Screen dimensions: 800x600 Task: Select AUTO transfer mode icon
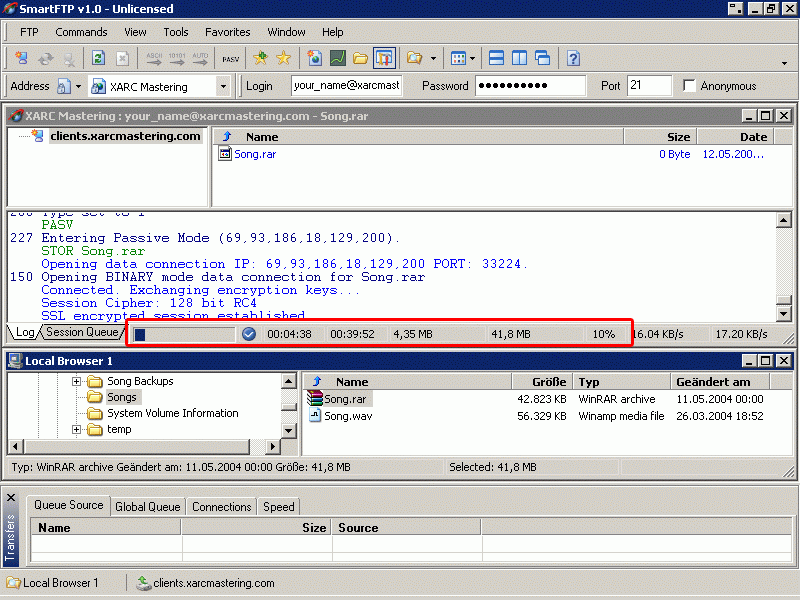click(x=199, y=58)
